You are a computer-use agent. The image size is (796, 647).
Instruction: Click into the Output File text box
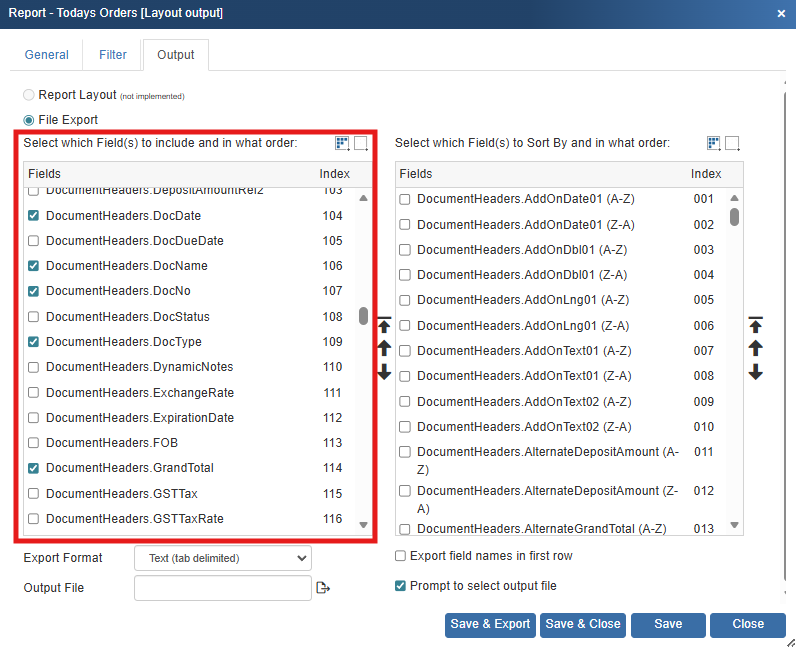(223, 588)
